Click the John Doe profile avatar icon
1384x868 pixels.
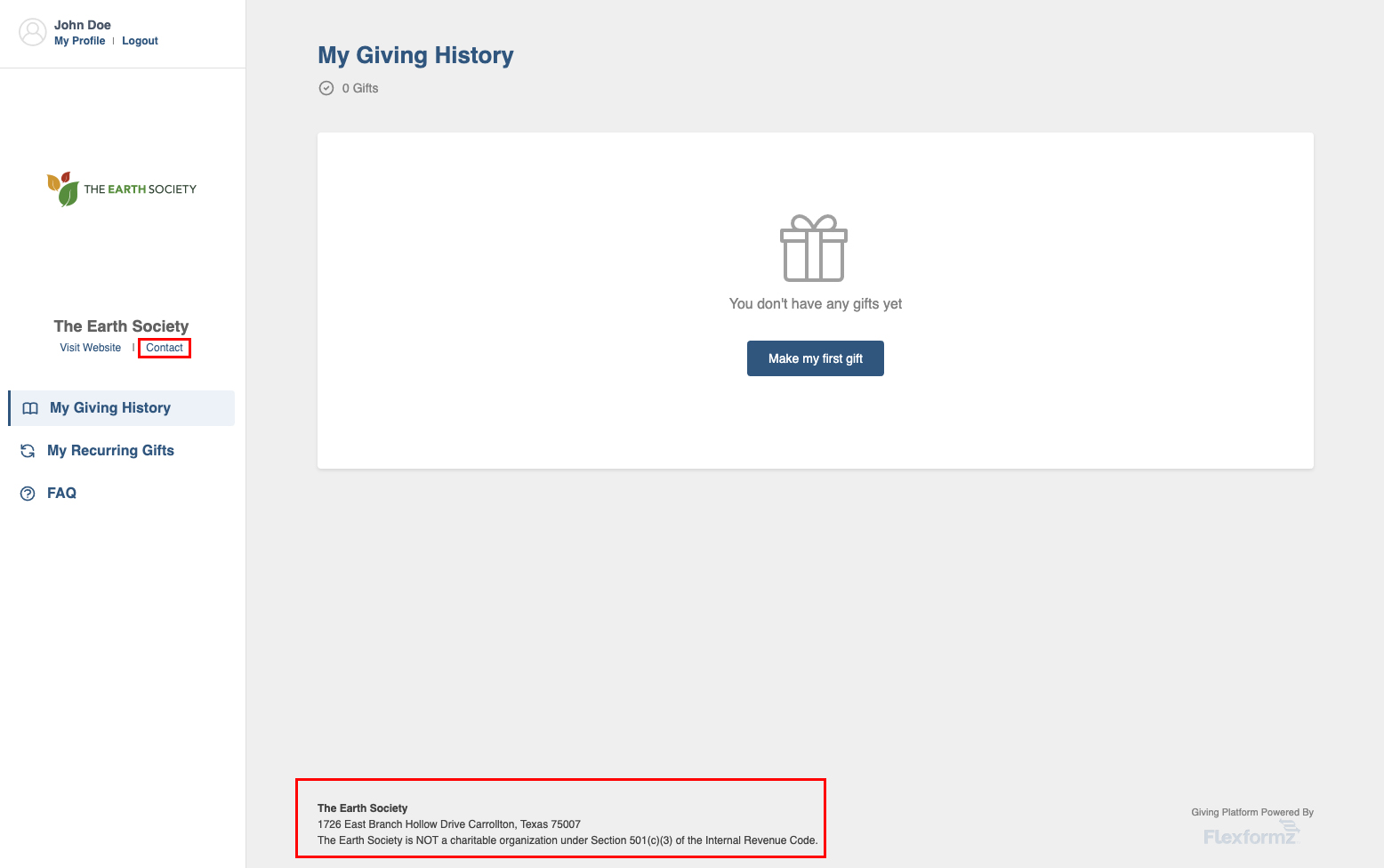[x=33, y=31]
